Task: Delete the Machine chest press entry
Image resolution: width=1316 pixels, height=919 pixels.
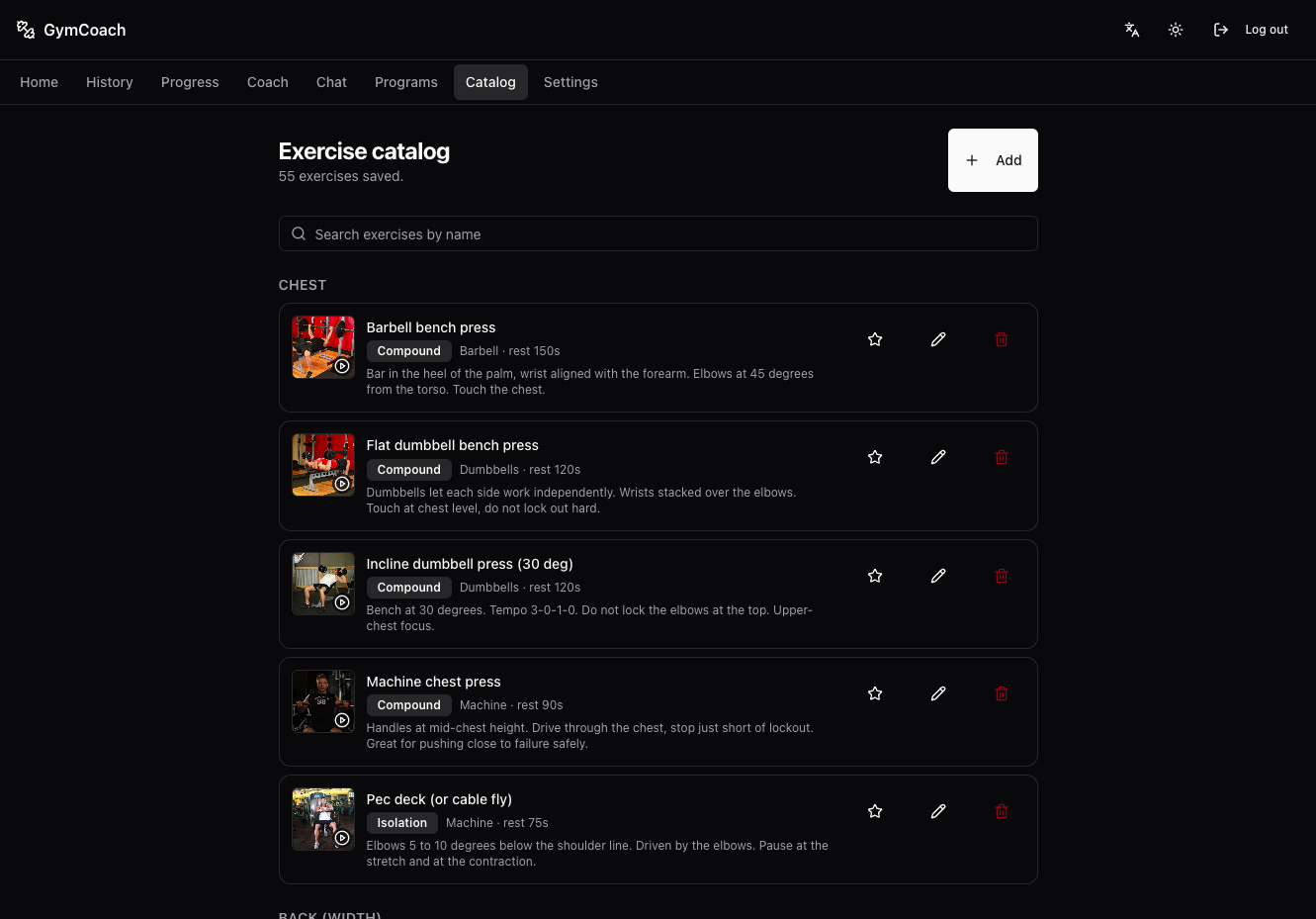Action: click(x=1002, y=693)
